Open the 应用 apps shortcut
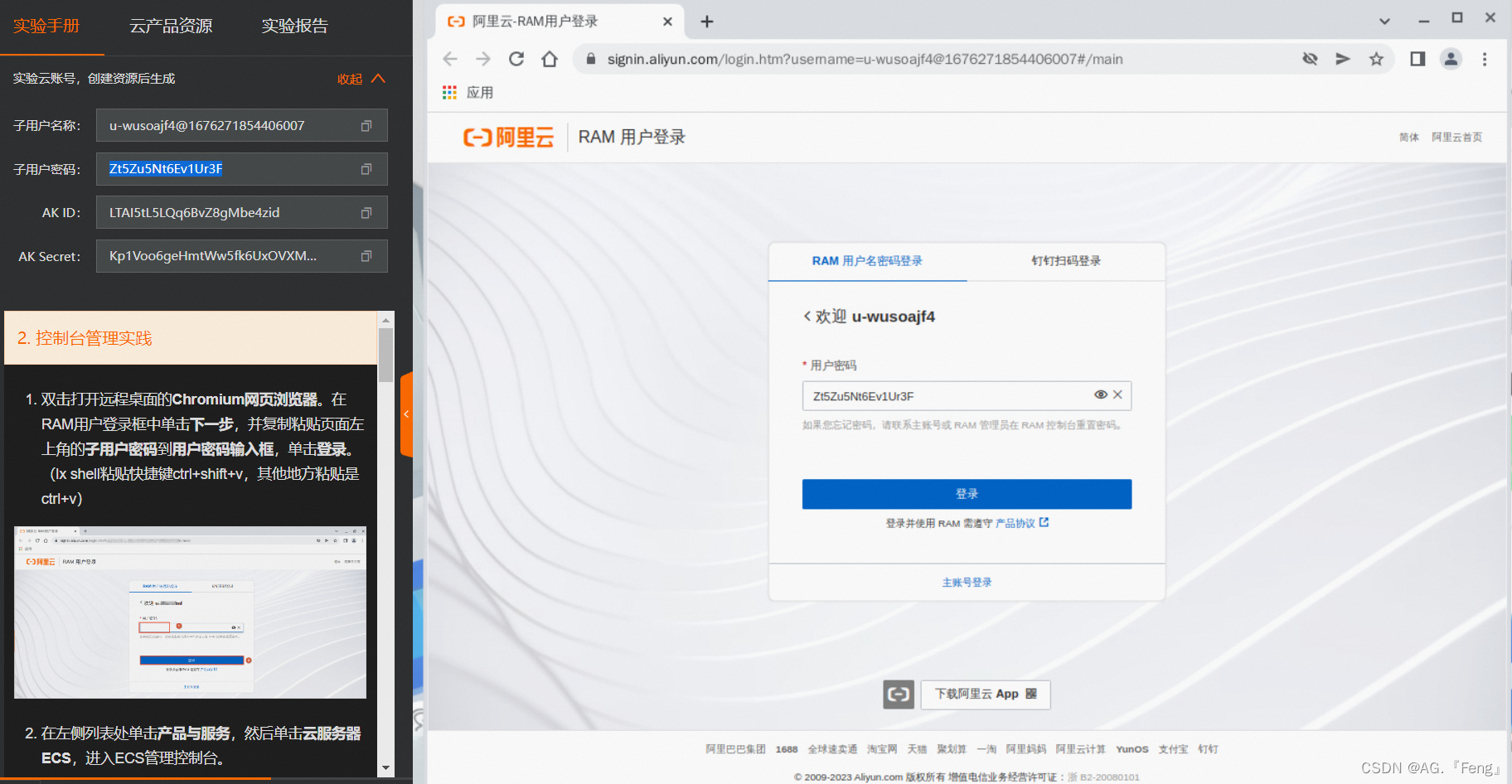Viewport: 1512px width, 784px height. point(468,93)
